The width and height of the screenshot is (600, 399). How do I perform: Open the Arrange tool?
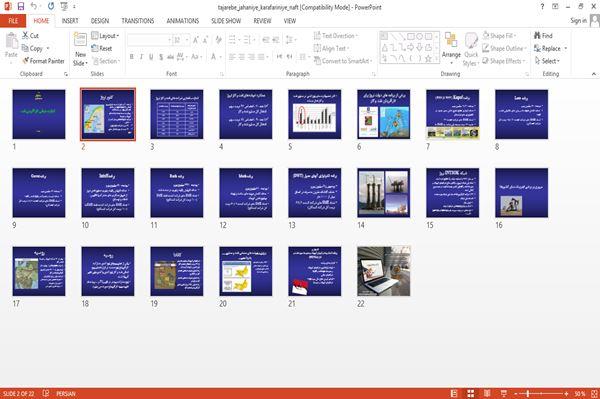tap(451, 48)
